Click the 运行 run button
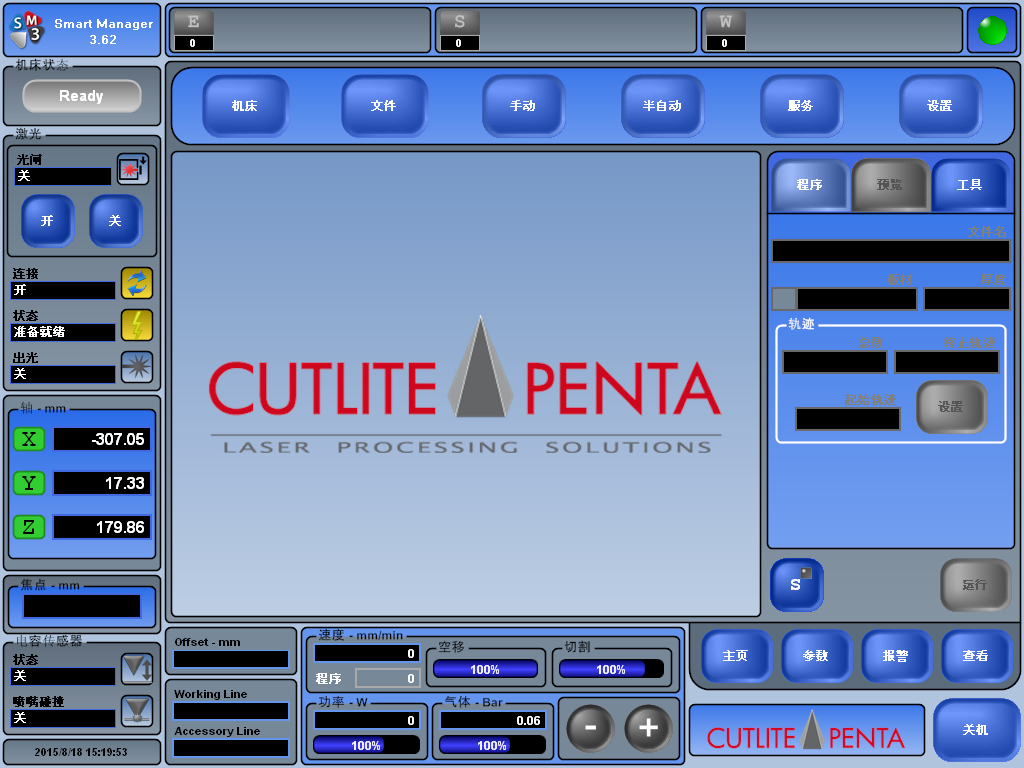Image resolution: width=1024 pixels, height=768 pixels. (x=975, y=584)
